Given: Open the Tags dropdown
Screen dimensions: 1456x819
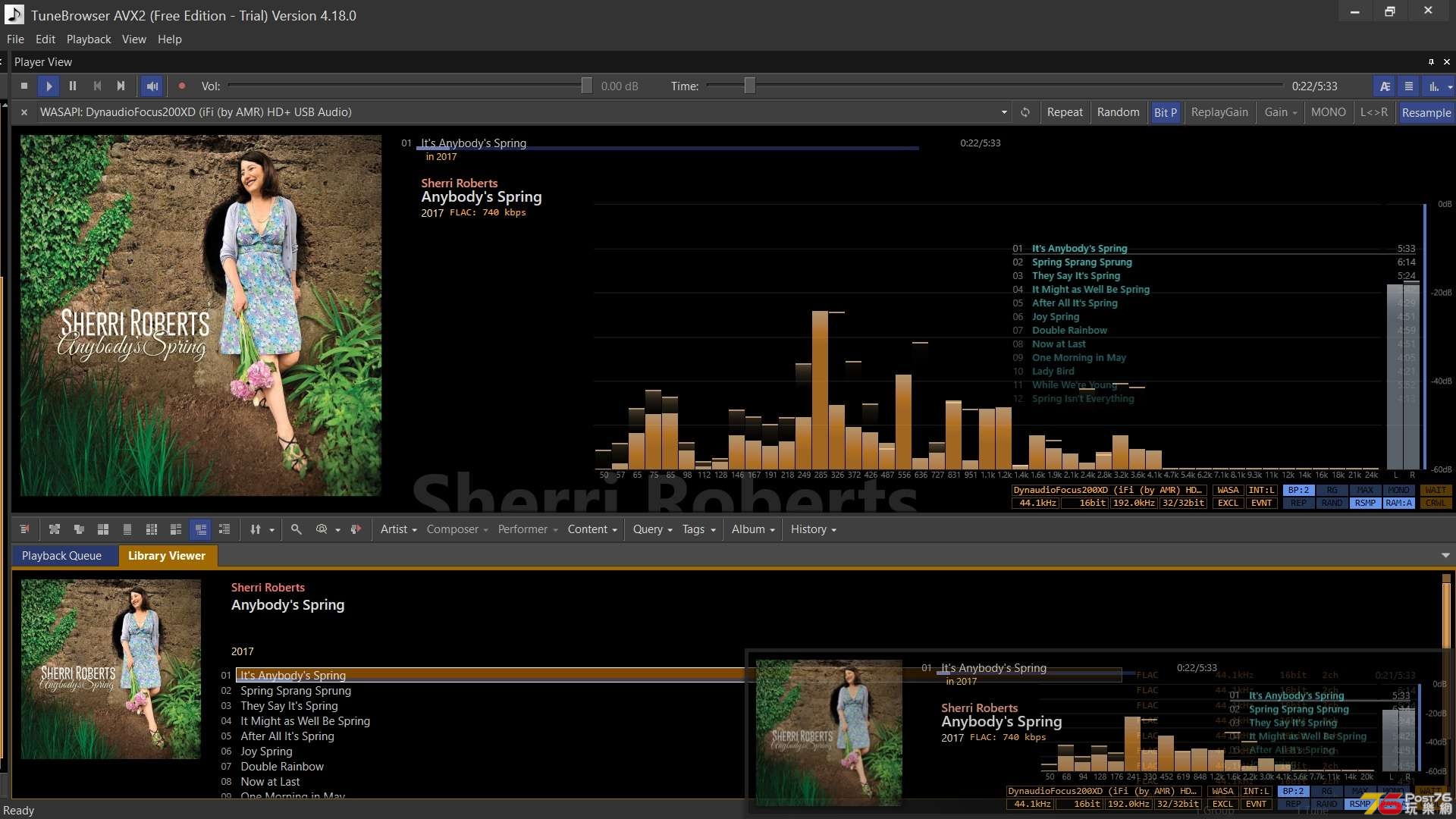Looking at the screenshot, I should (698, 529).
